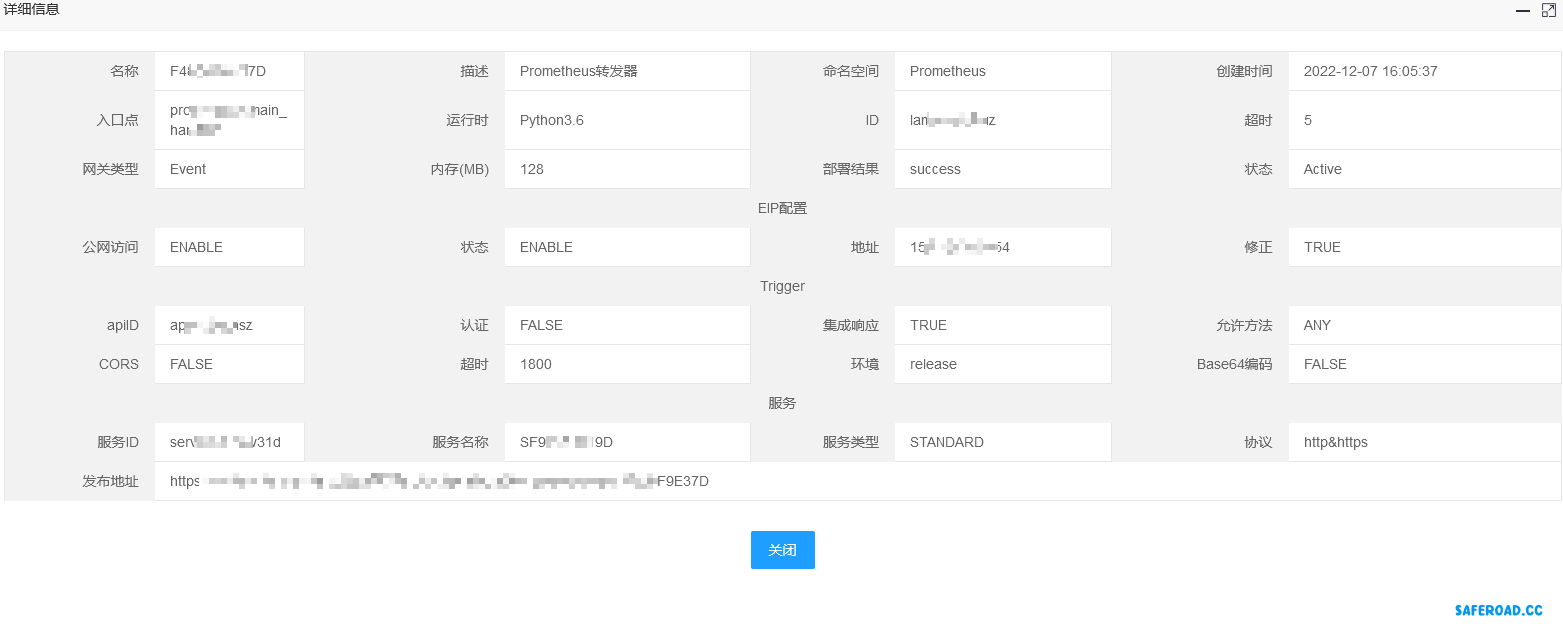Select the 环境 value release
This screenshot has width=1563, height=638.
pyautogui.click(x=933, y=364)
